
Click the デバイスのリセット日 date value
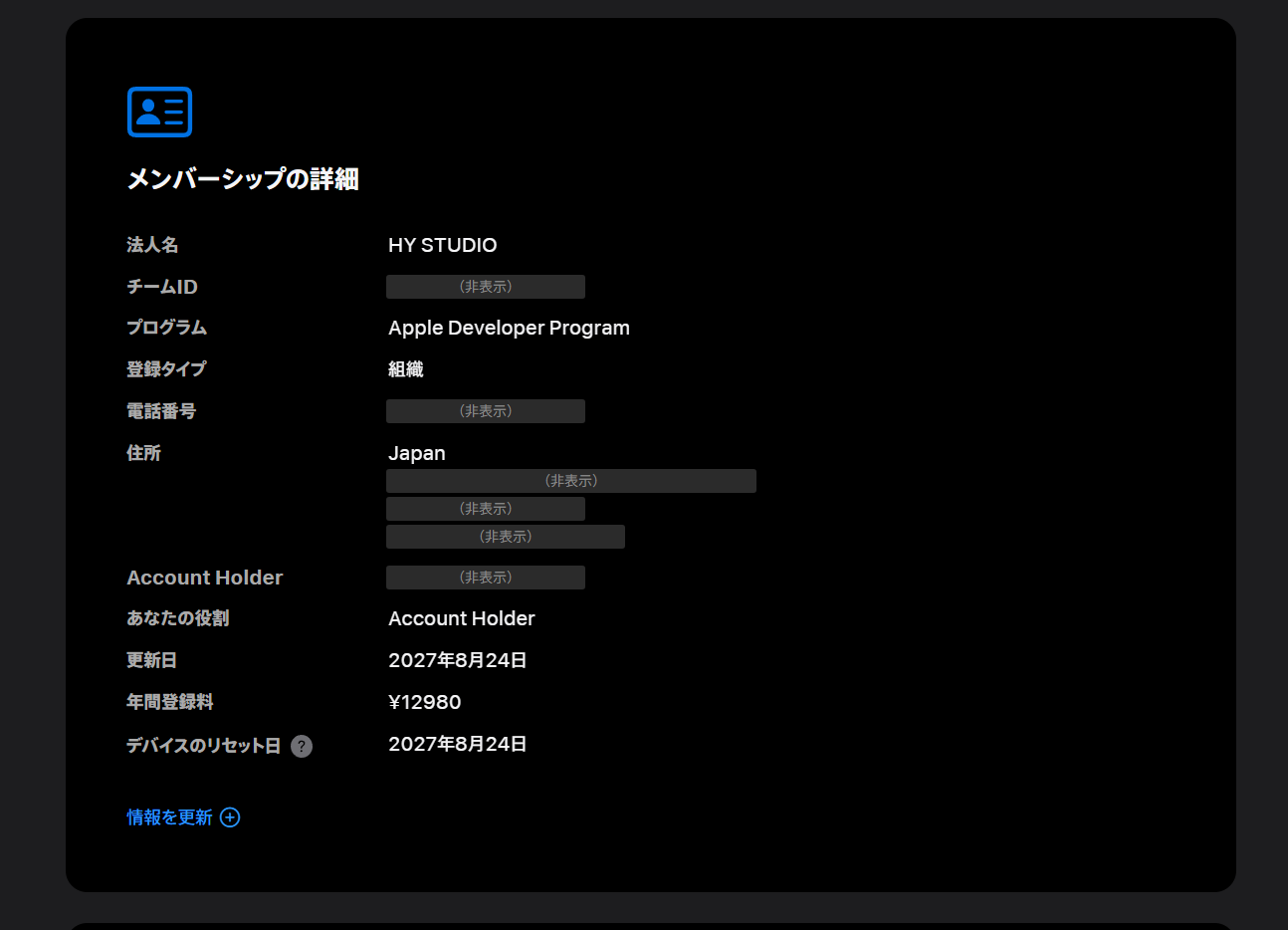click(x=458, y=744)
